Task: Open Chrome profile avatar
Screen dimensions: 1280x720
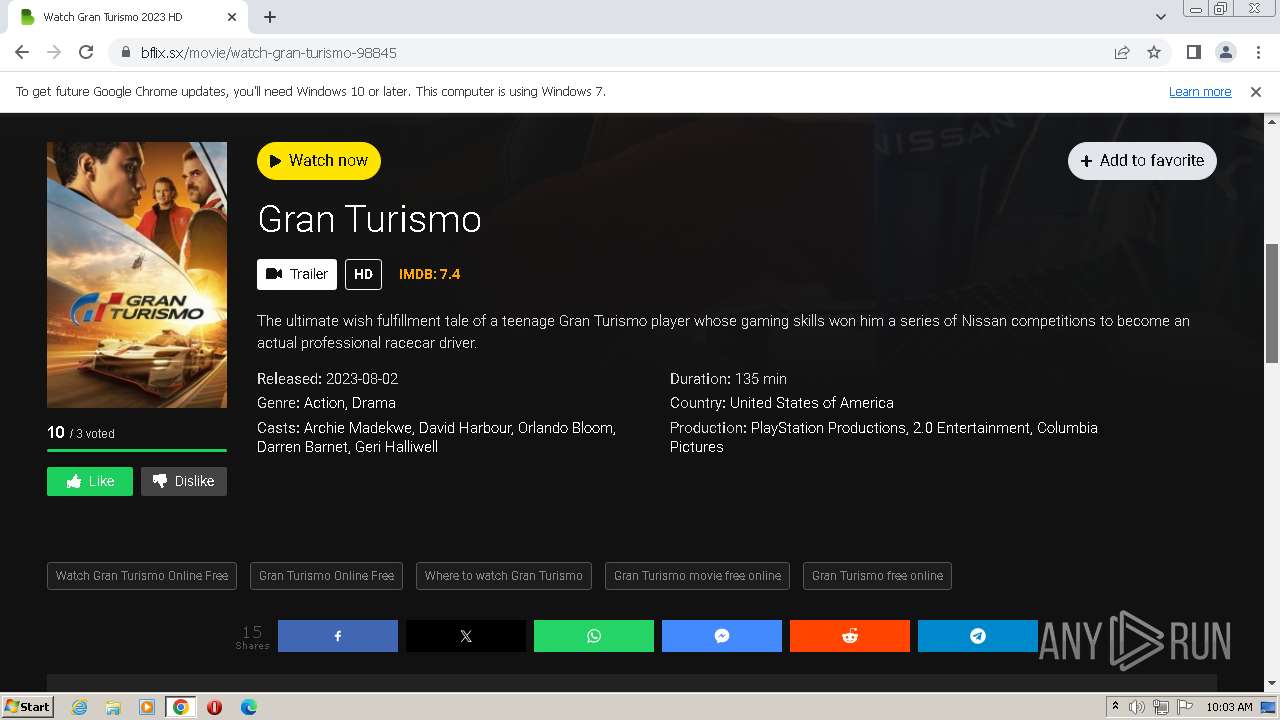Action: (1226, 52)
